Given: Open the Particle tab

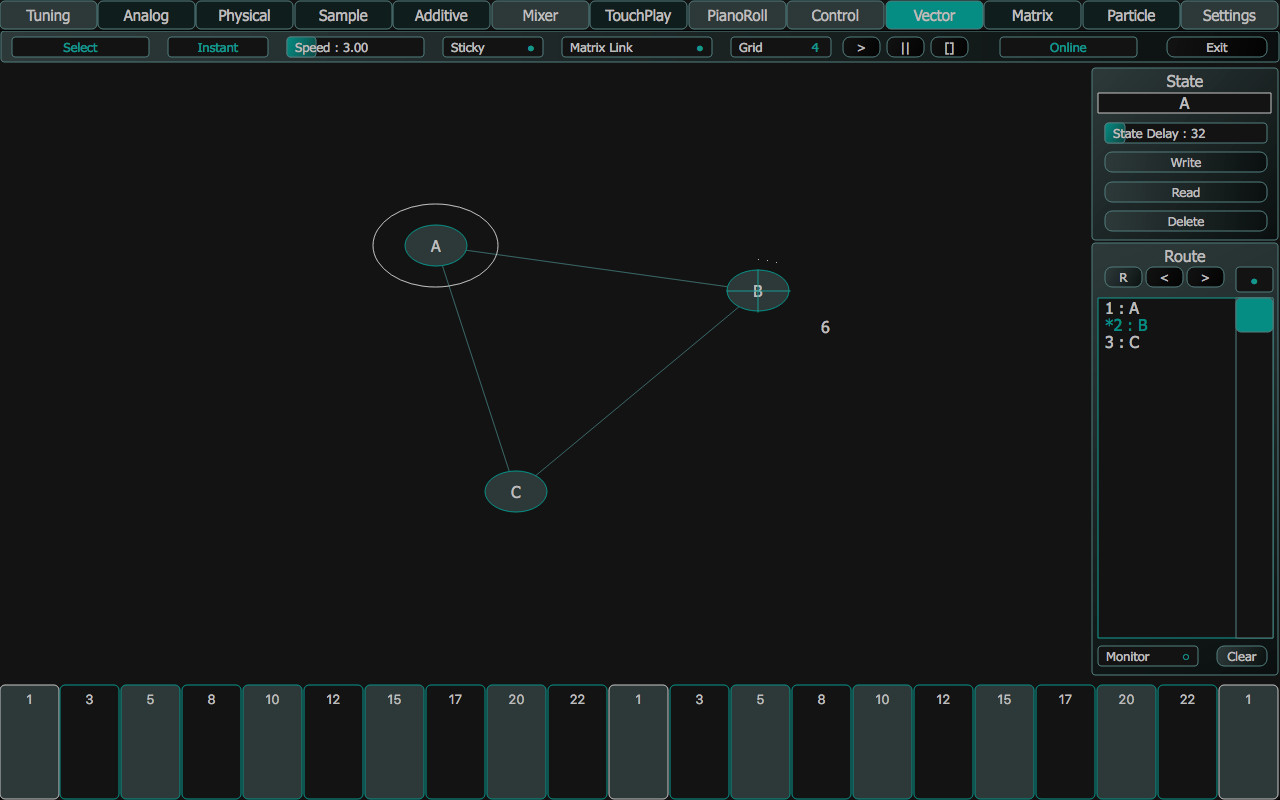Looking at the screenshot, I should (x=1129, y=15).
